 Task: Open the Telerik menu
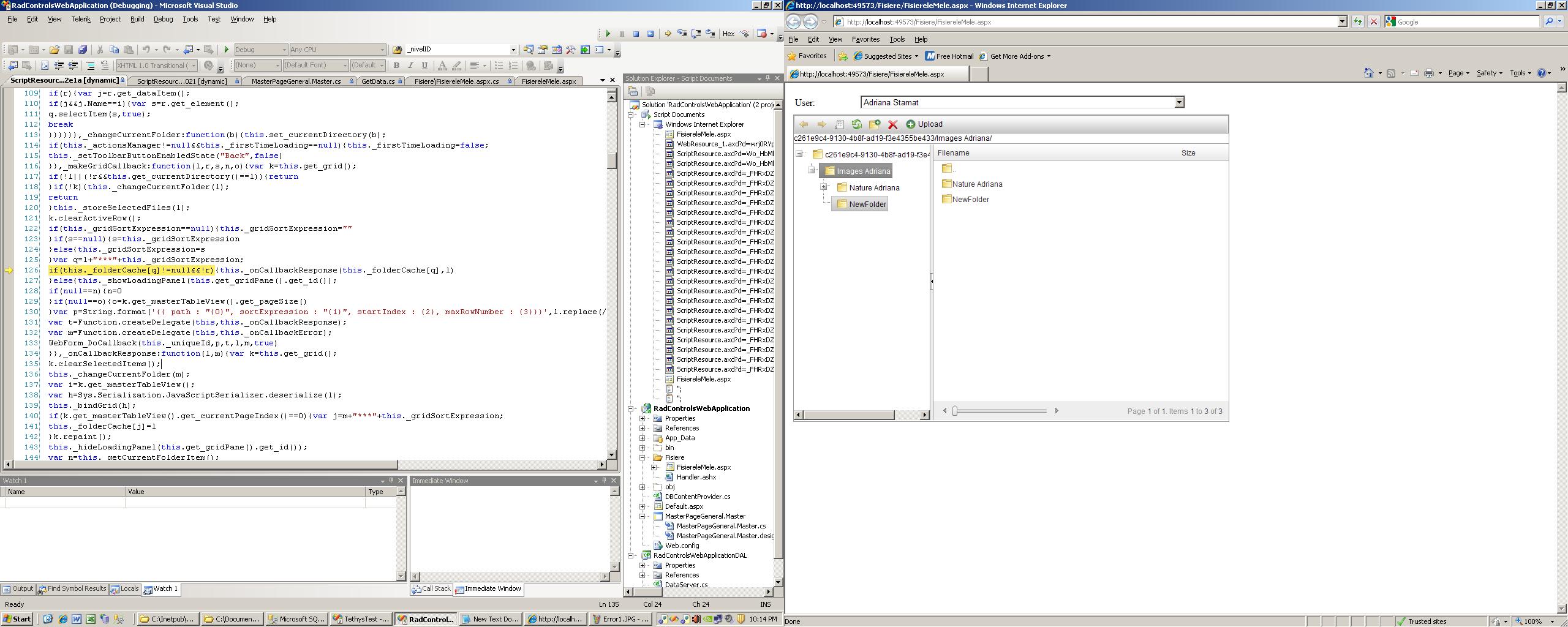80,19
